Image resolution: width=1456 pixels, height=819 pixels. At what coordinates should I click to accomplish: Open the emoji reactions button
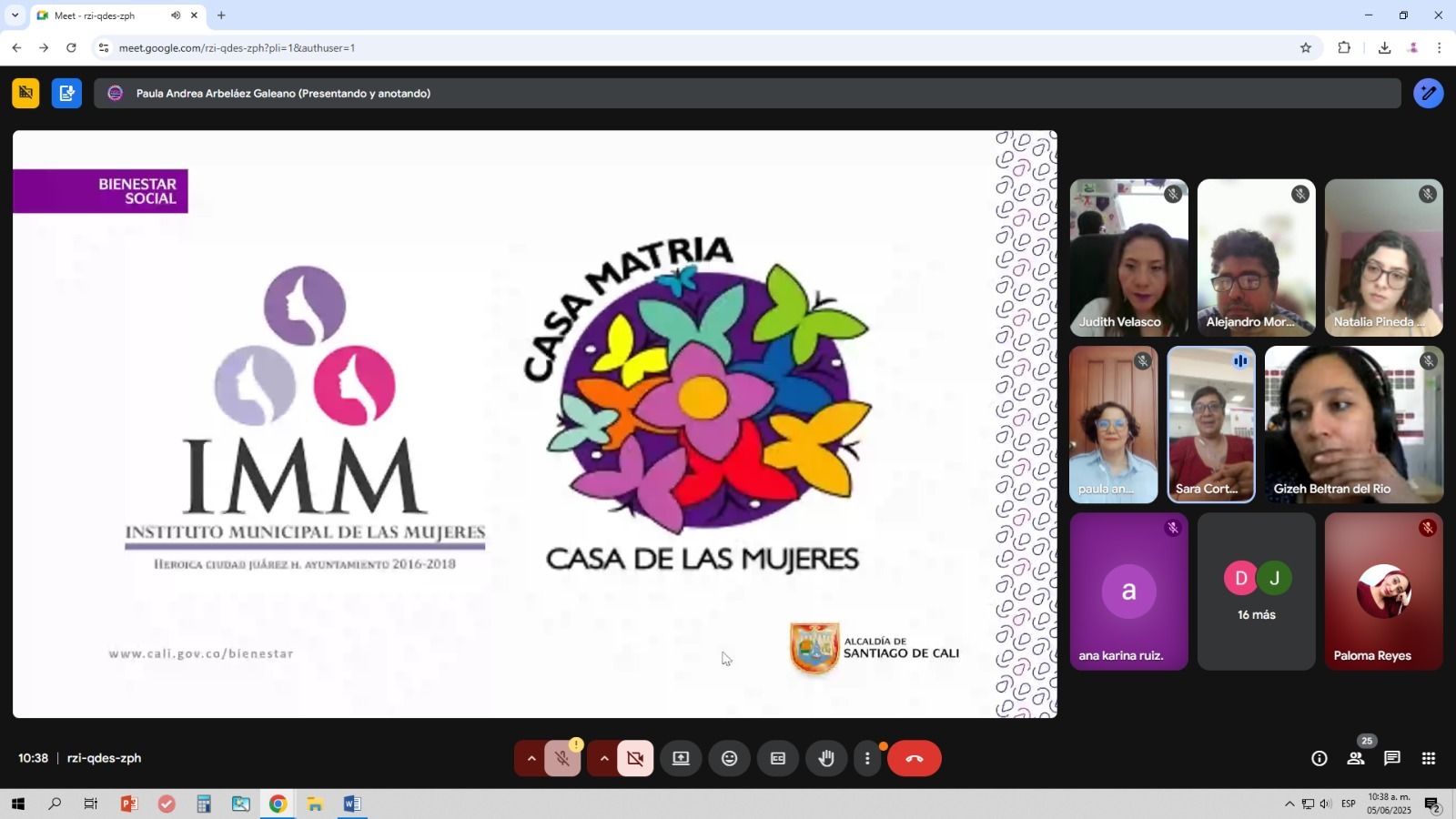click(x=729, y=758)
